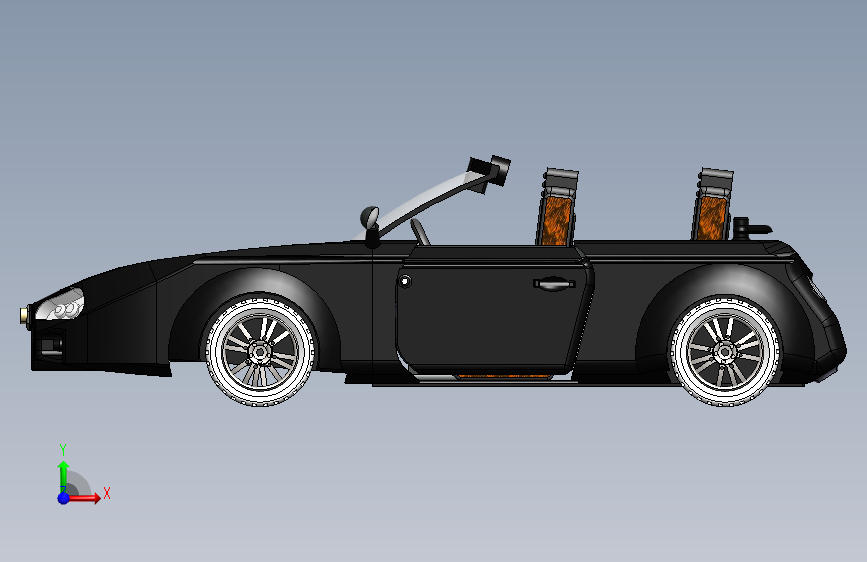Click the blue Z axis ball of triad

63,498
